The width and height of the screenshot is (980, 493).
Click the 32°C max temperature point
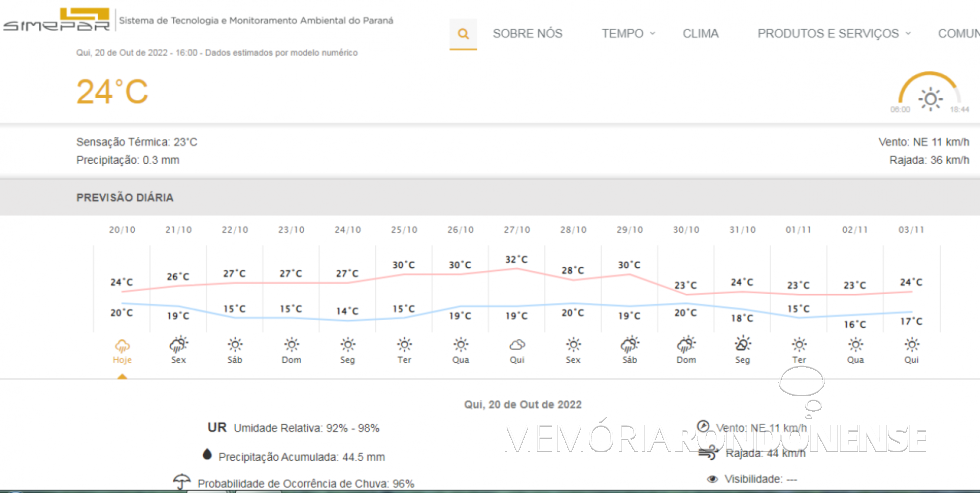pyautogui.click(x=517, y=267)
